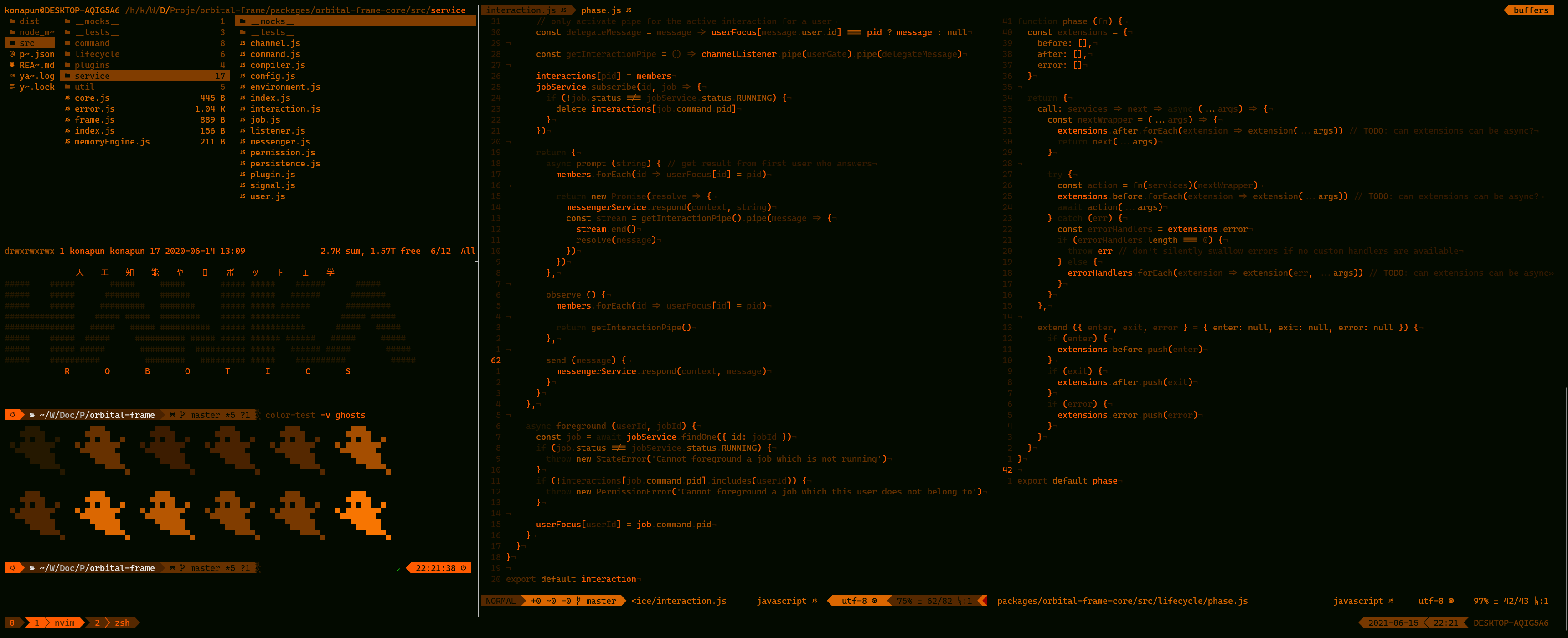Click the Ubuntu logo in bottom prompt
This screenshot has height=638, width=1568.
(12, 568)
